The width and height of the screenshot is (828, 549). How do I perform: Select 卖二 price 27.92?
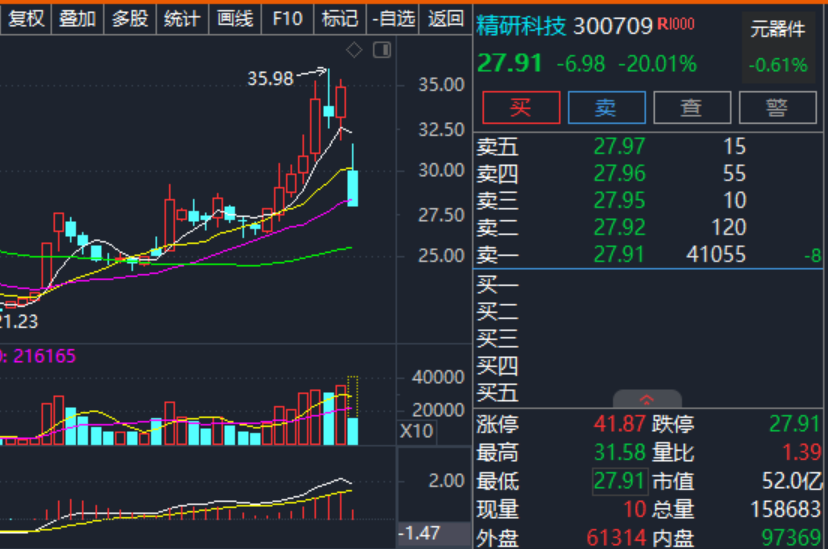click(x=619, y=228)
